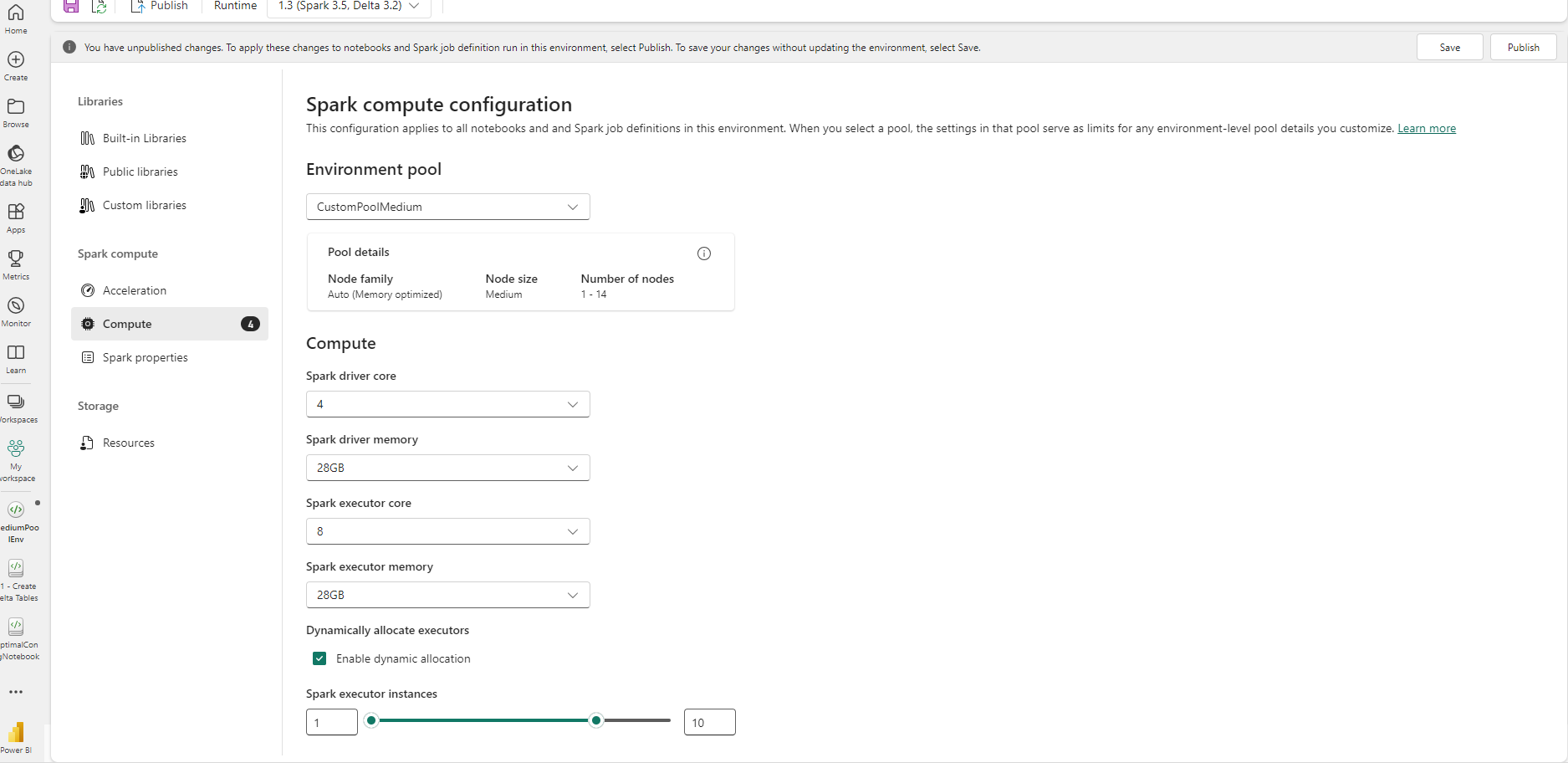This screenshot has width=1568, height=763.
Task: Switch to Public libraries
Action: (140, 172)
